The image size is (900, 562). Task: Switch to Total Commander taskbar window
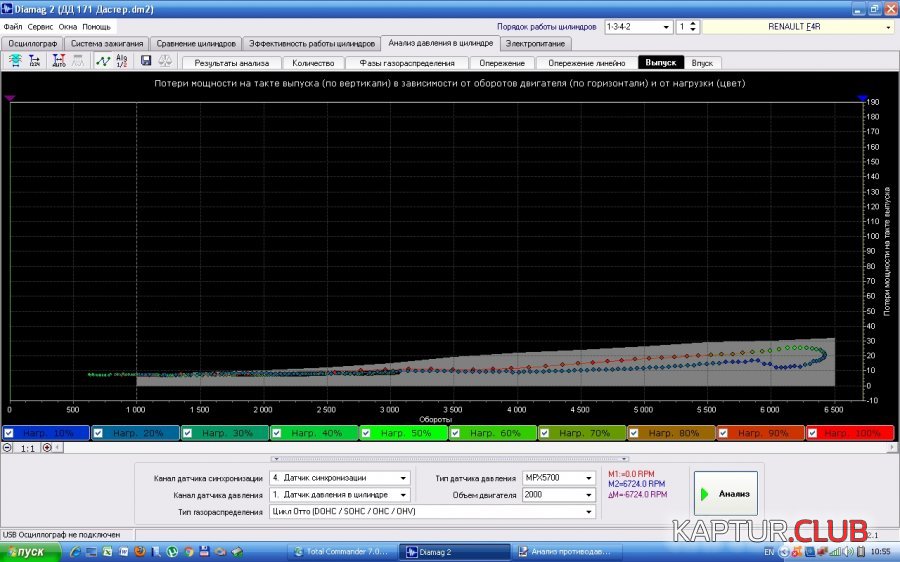coord(342,552)
